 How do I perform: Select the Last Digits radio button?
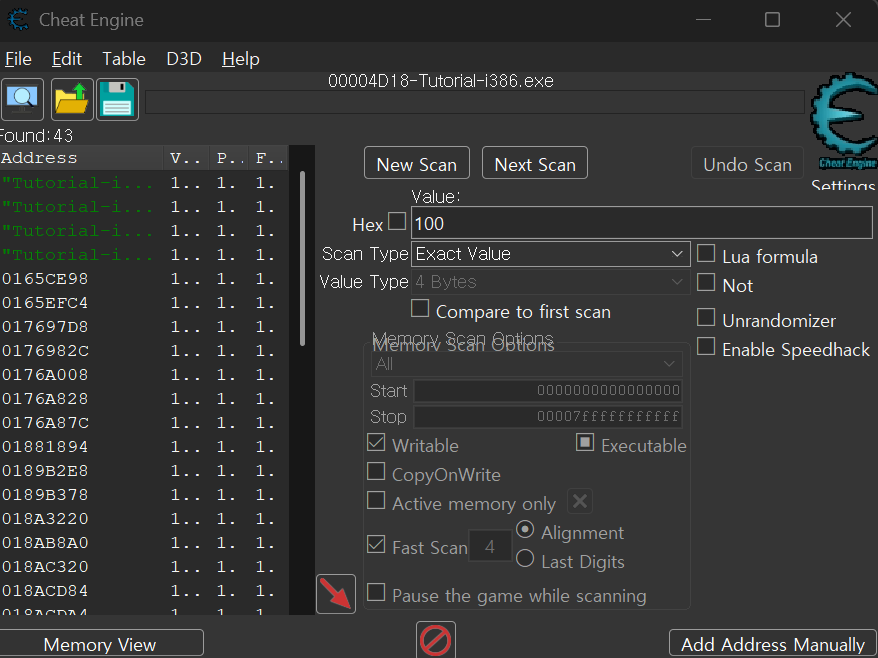pyautogui.click(x=525, y=560)
